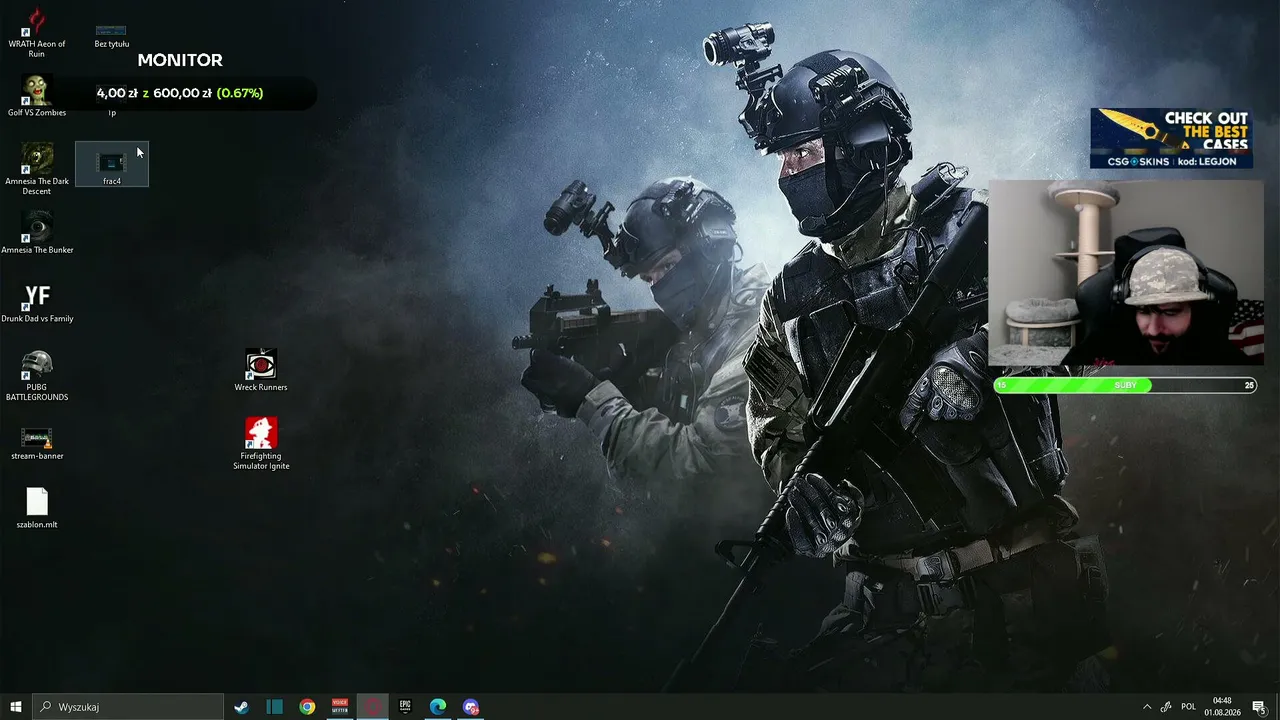Switch the POL keyboard language indicator
1280x720 pixels.
(x=1189, y=707)
